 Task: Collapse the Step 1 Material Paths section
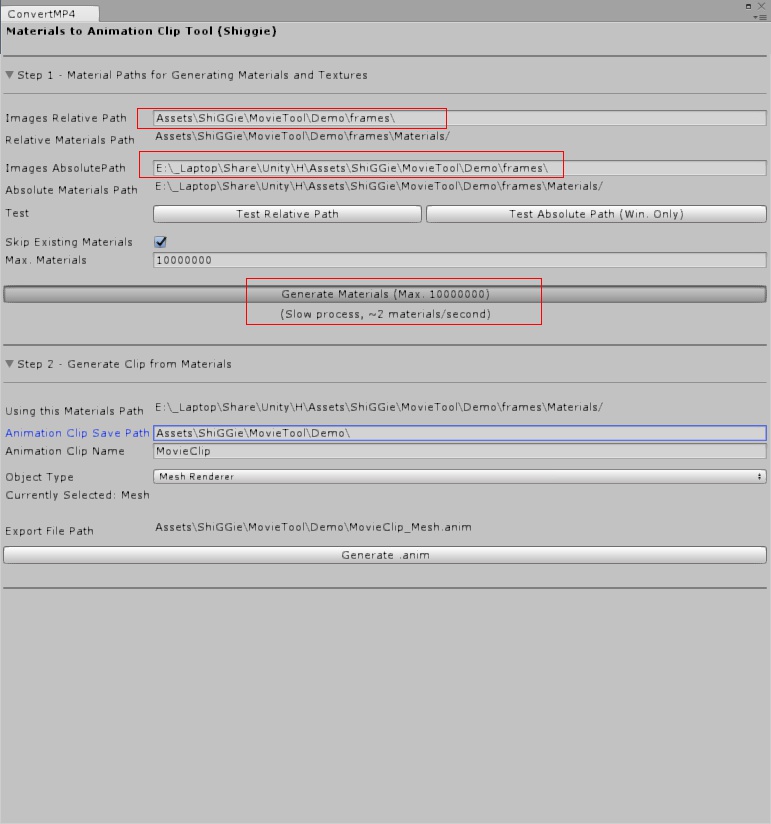9,75
